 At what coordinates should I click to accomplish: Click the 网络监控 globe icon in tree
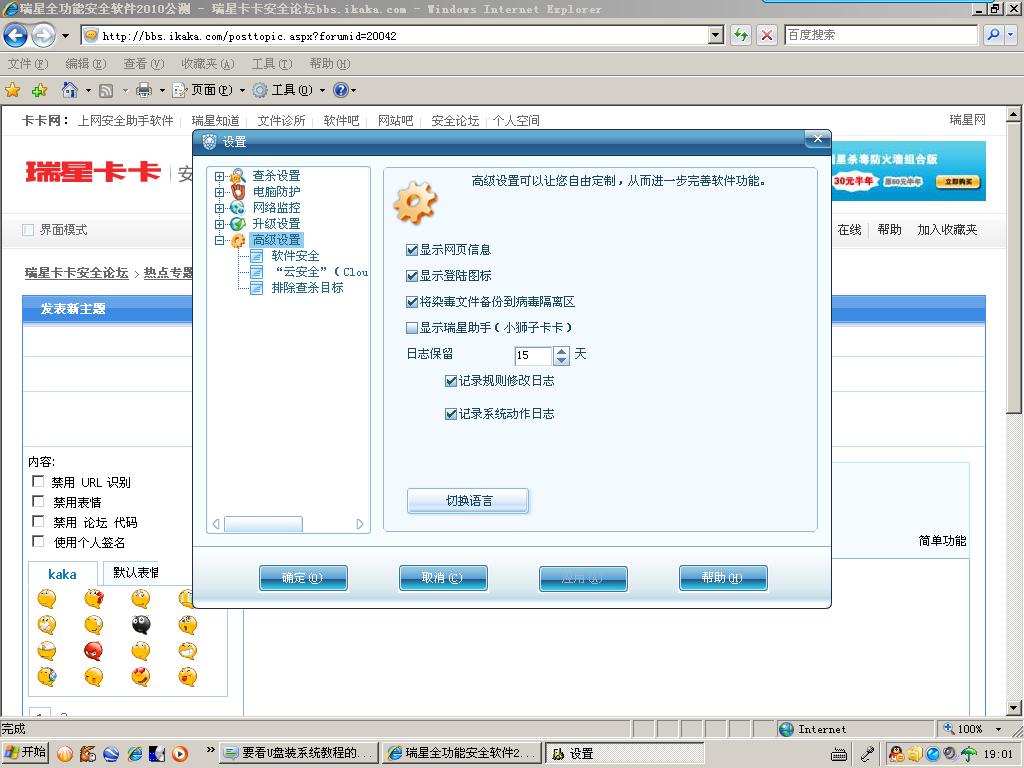pyautogui.click(x=238, y=208)
